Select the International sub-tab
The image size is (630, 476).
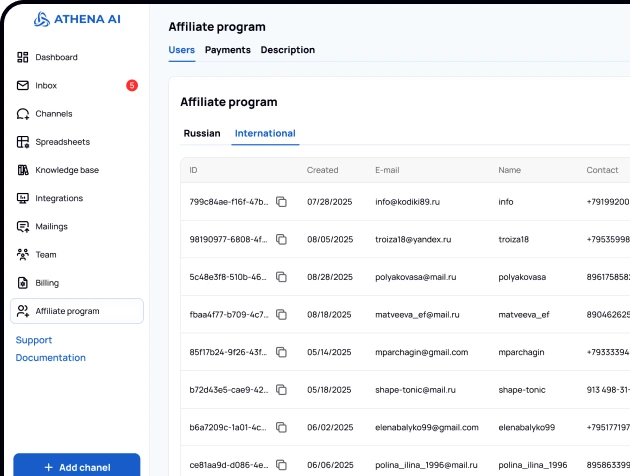click(x=265, y=133)
